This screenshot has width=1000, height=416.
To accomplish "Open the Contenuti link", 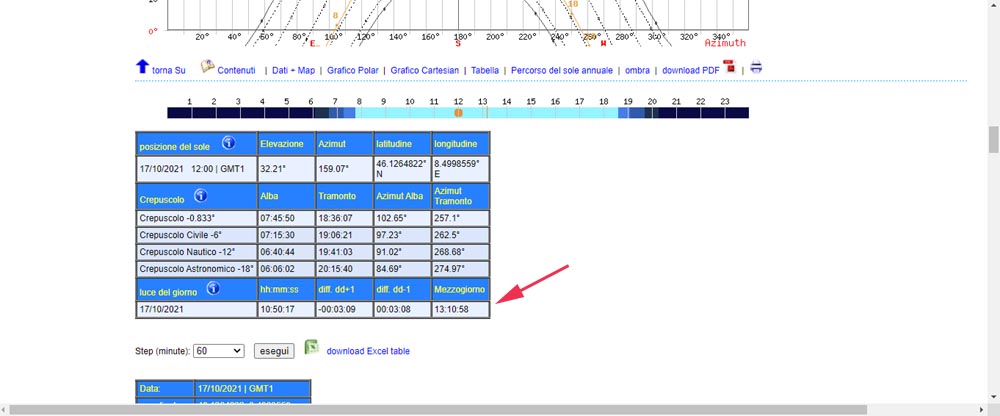I will pyautogui.click(x=237, y=71).
